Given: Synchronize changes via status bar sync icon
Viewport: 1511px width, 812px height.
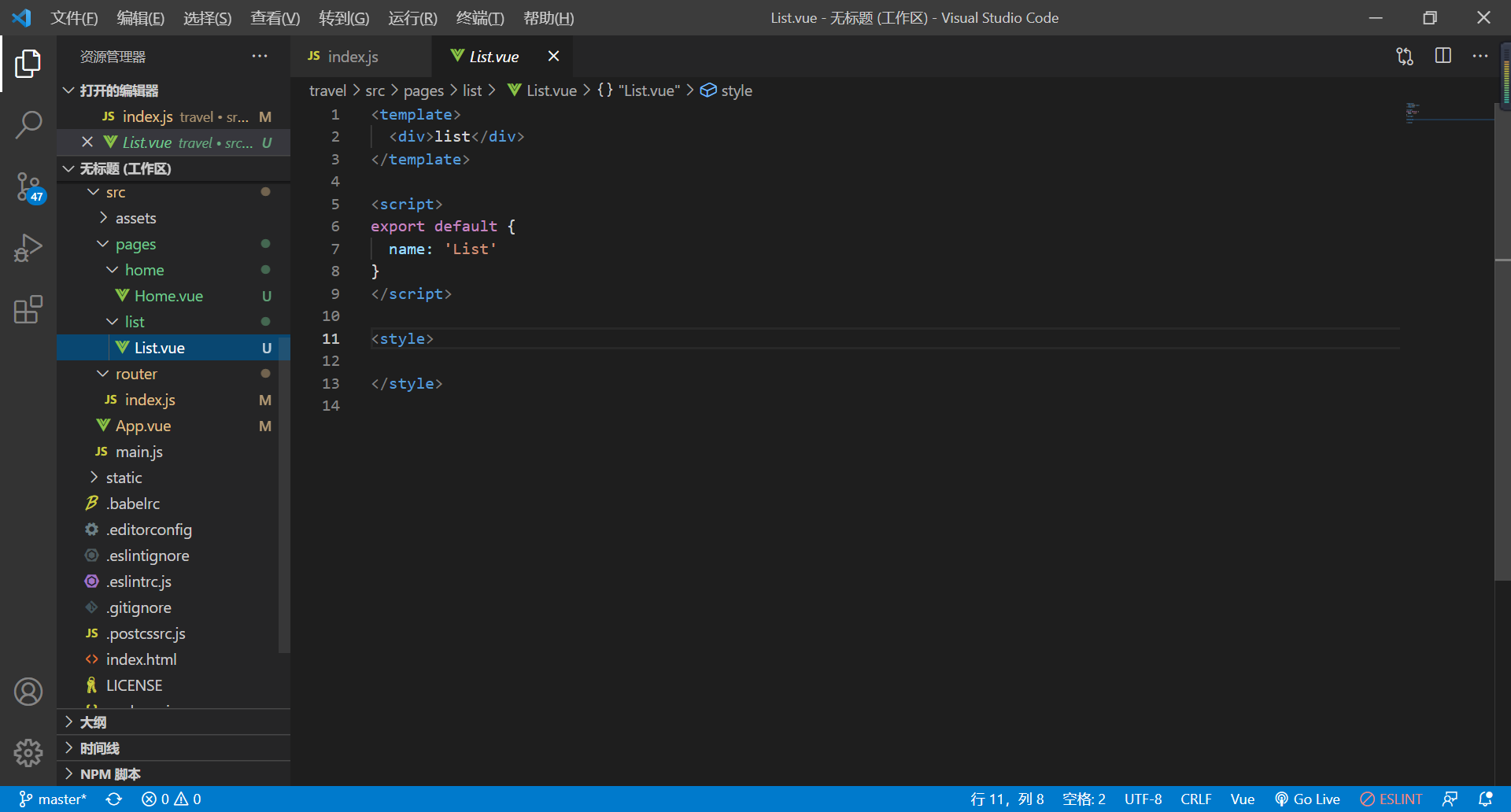Looking at the screenshot, I should click(x=114, y=799).
